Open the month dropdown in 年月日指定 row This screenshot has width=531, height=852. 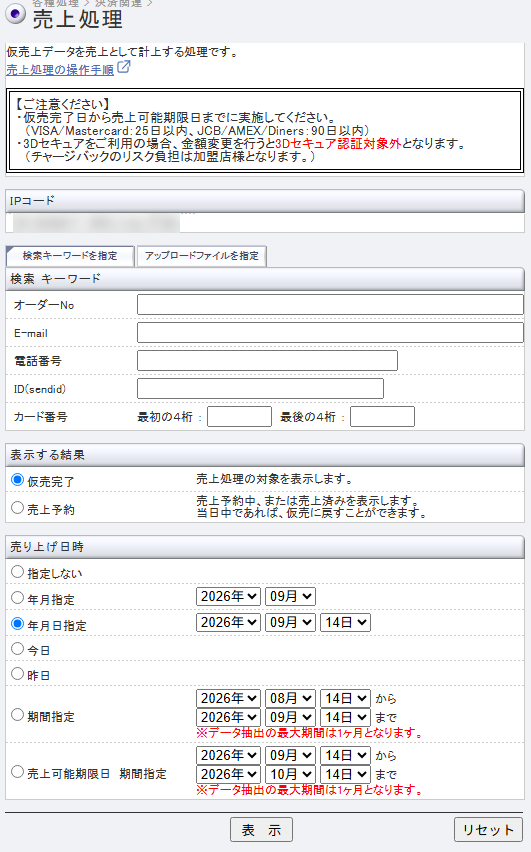[290, 623]
